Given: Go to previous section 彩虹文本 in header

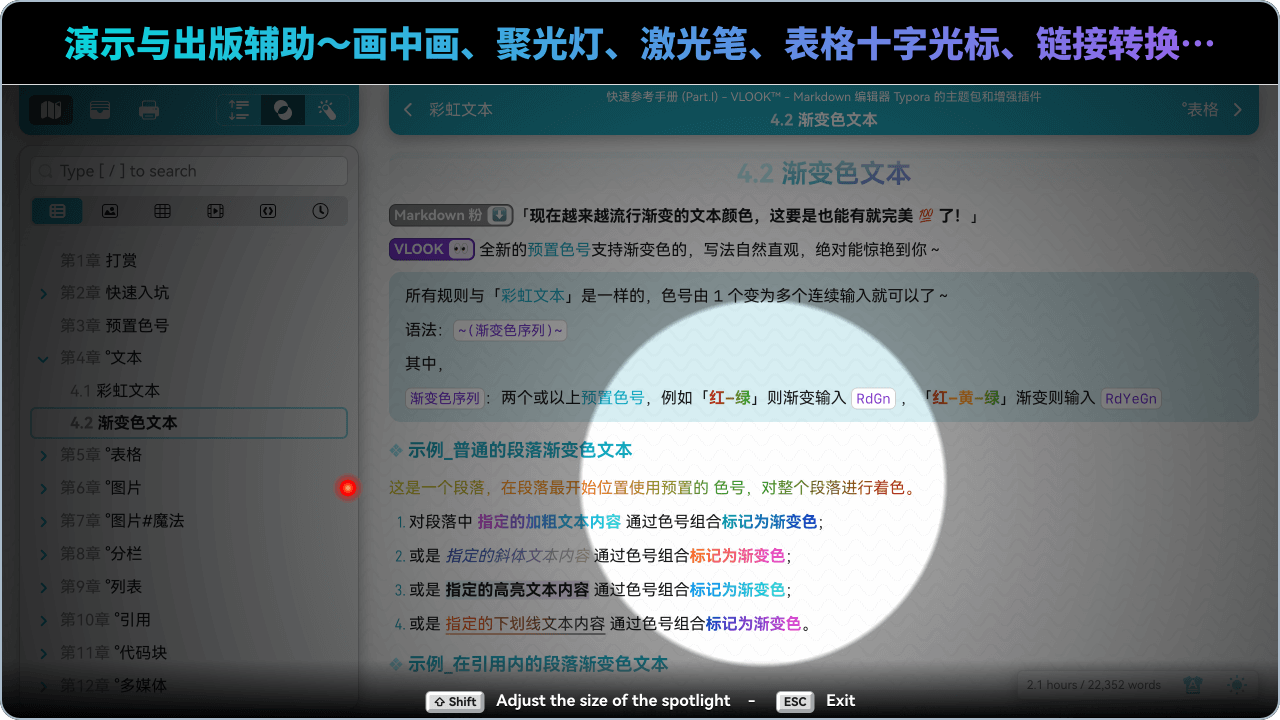Looking at the screenshot, I should [x=448, y=110].
